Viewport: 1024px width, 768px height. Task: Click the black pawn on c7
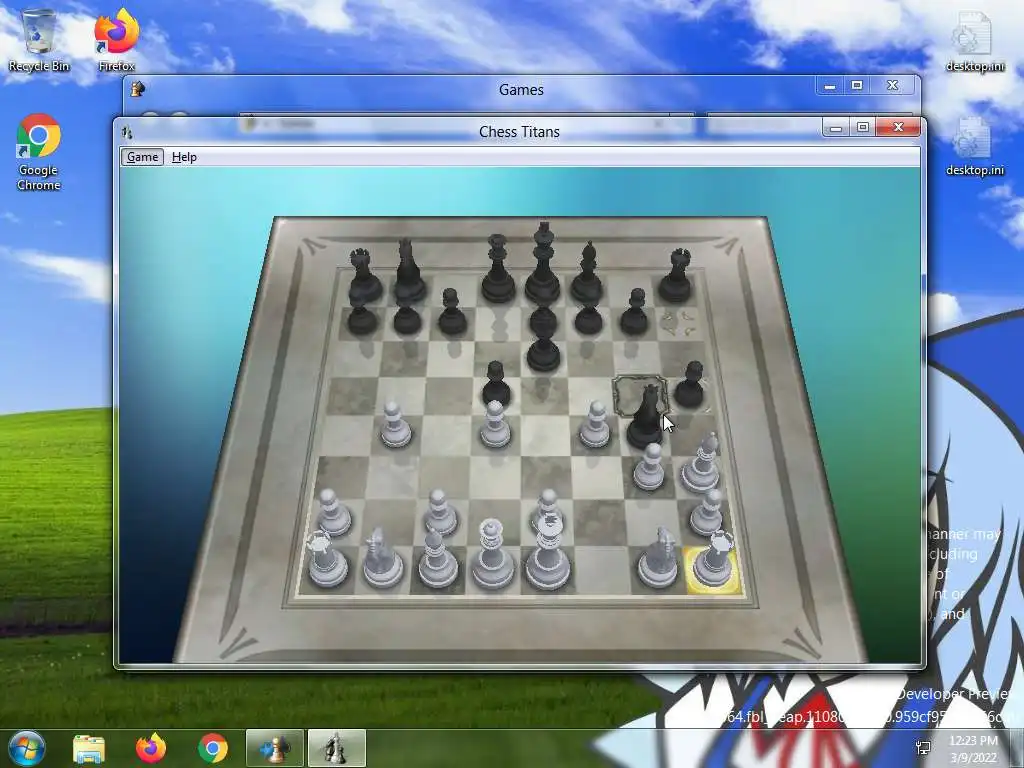point(452,312)
